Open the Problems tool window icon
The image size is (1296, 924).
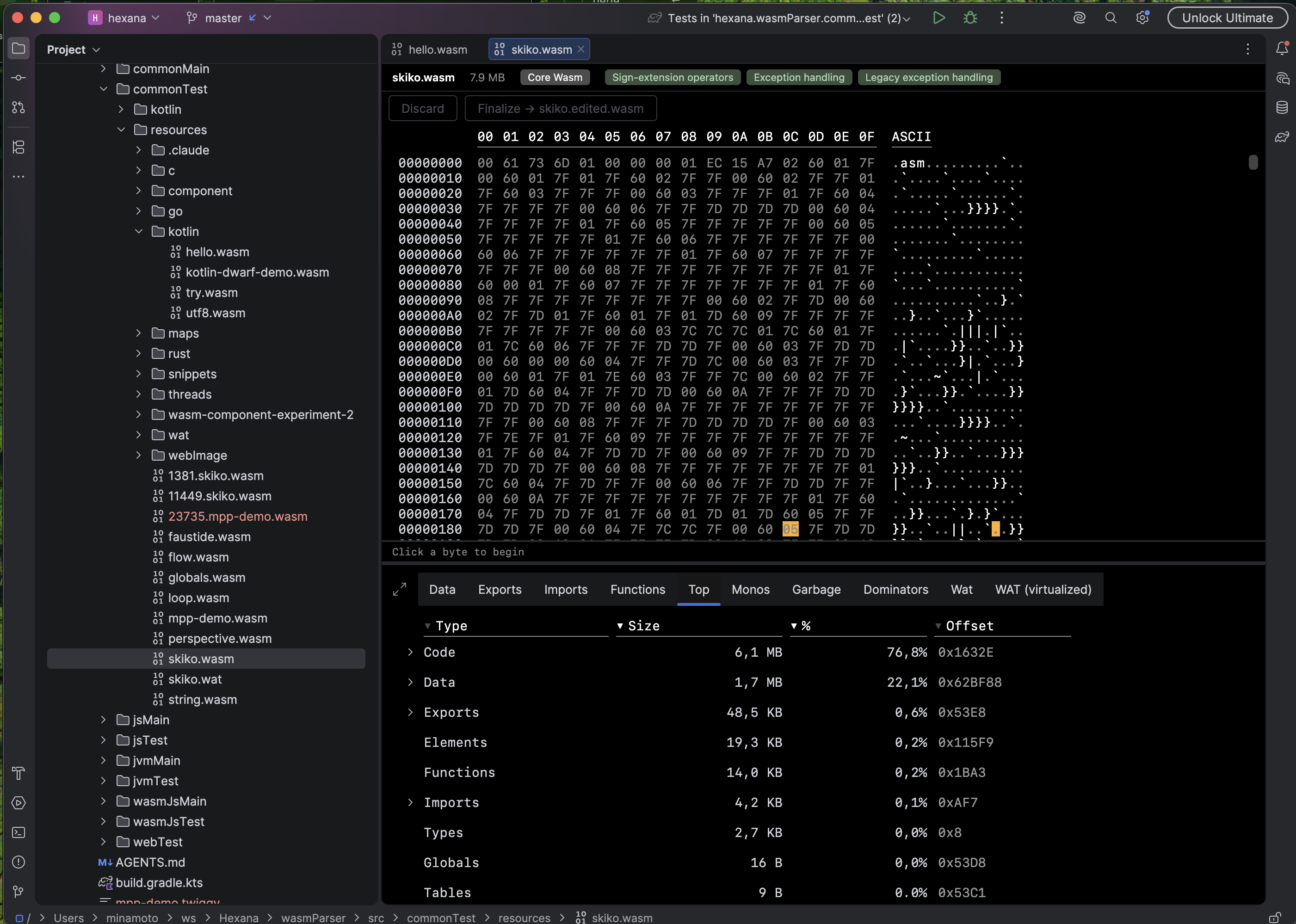[18, 862]
